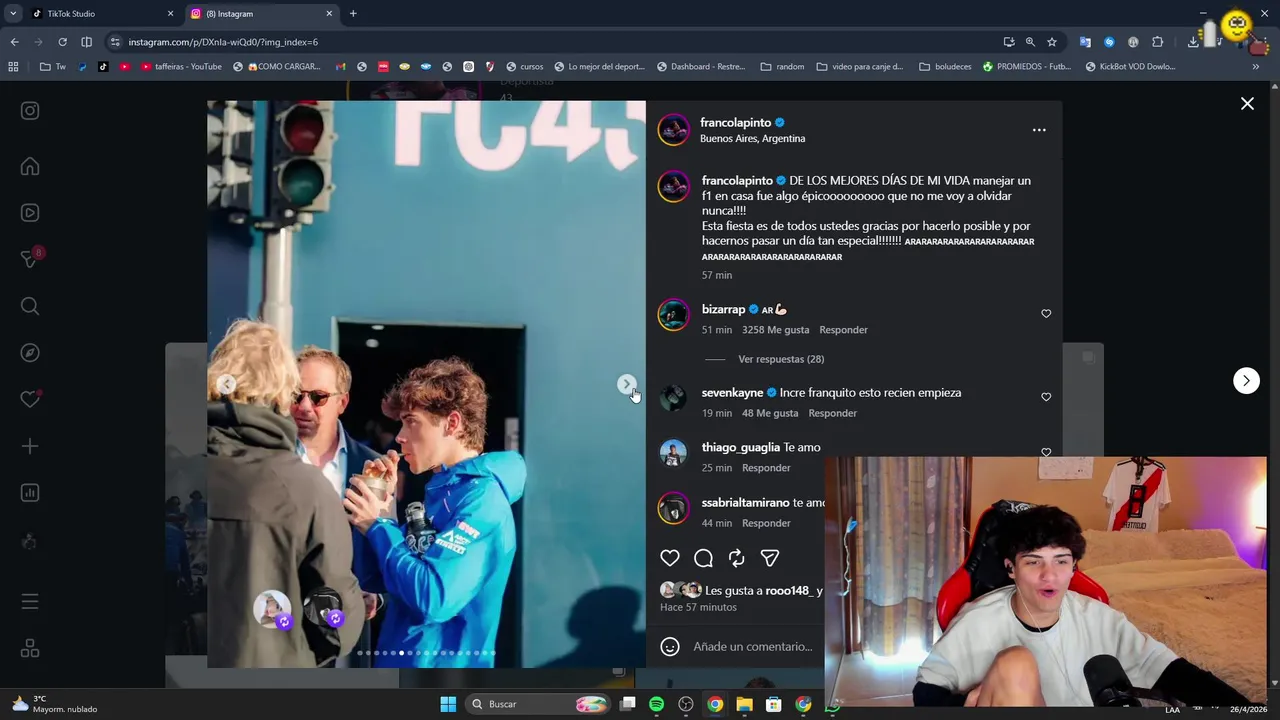Open the taffeiras - YouTube bookmark
Image resolution: width=1280 pixels, height=720 pixels.
tap(181, 67)
